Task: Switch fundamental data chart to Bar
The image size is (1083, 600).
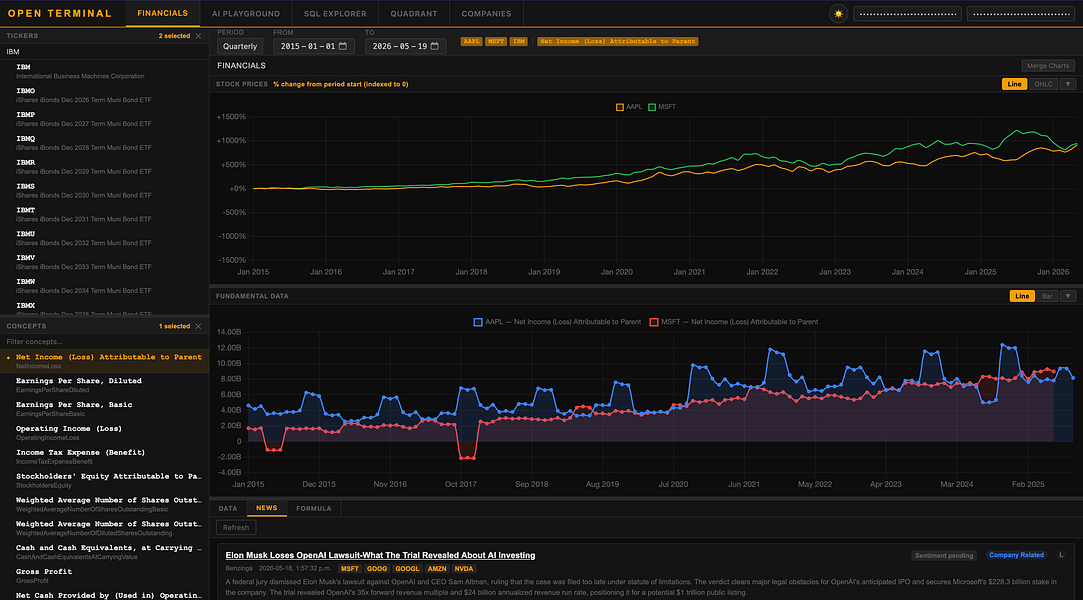Action: [x=1047, y=296]
